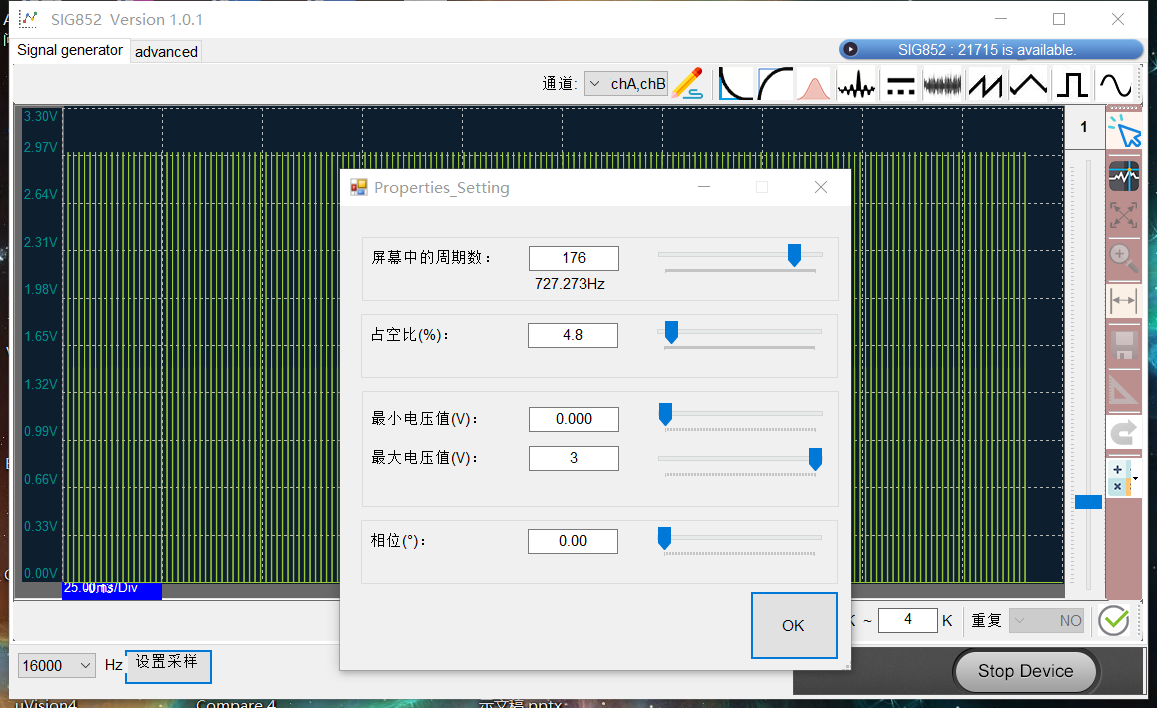Screen dimensions: 1157x708
Task: Click the play icon in status banner
Action: click(x=850, y=49)
